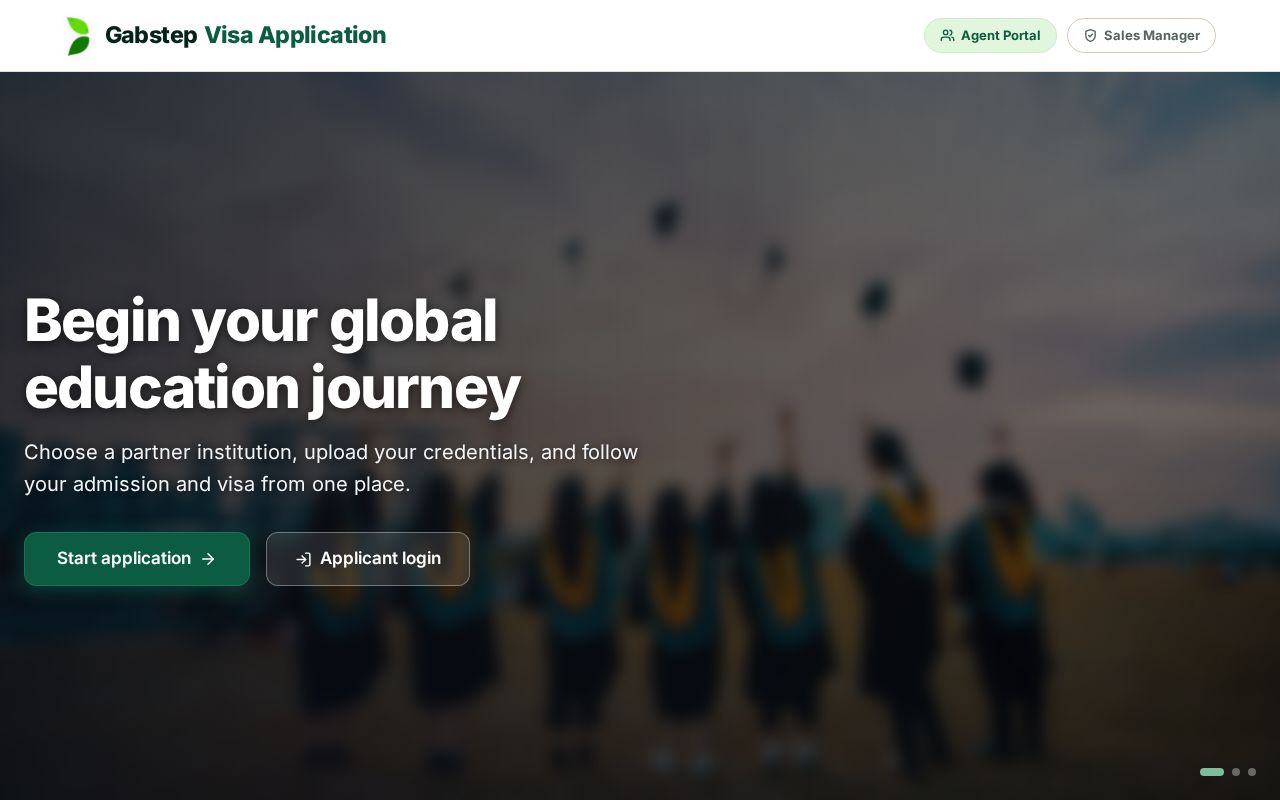Click the green leaf Gabstep logo

78,36
